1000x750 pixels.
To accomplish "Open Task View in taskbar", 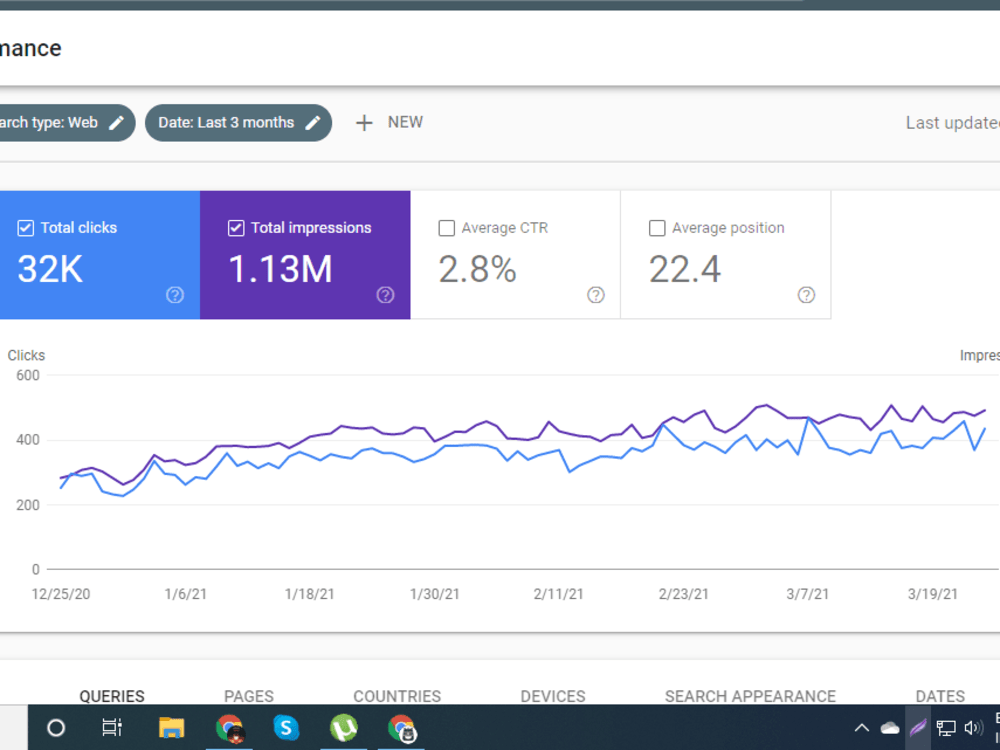I will click(112, 728).
